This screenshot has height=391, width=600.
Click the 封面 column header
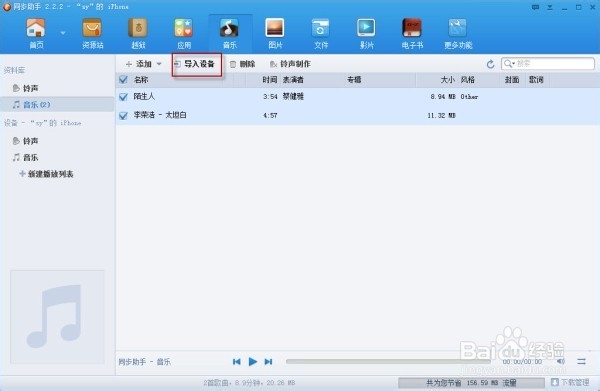click(x=512, y=80)
